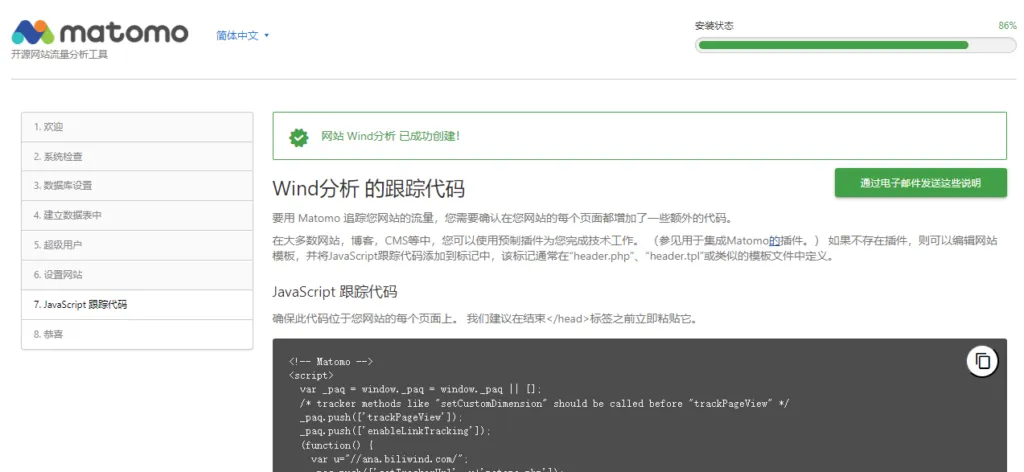Click the language dropdown arrow
The image size is (1024, 472).
point(267,36)
